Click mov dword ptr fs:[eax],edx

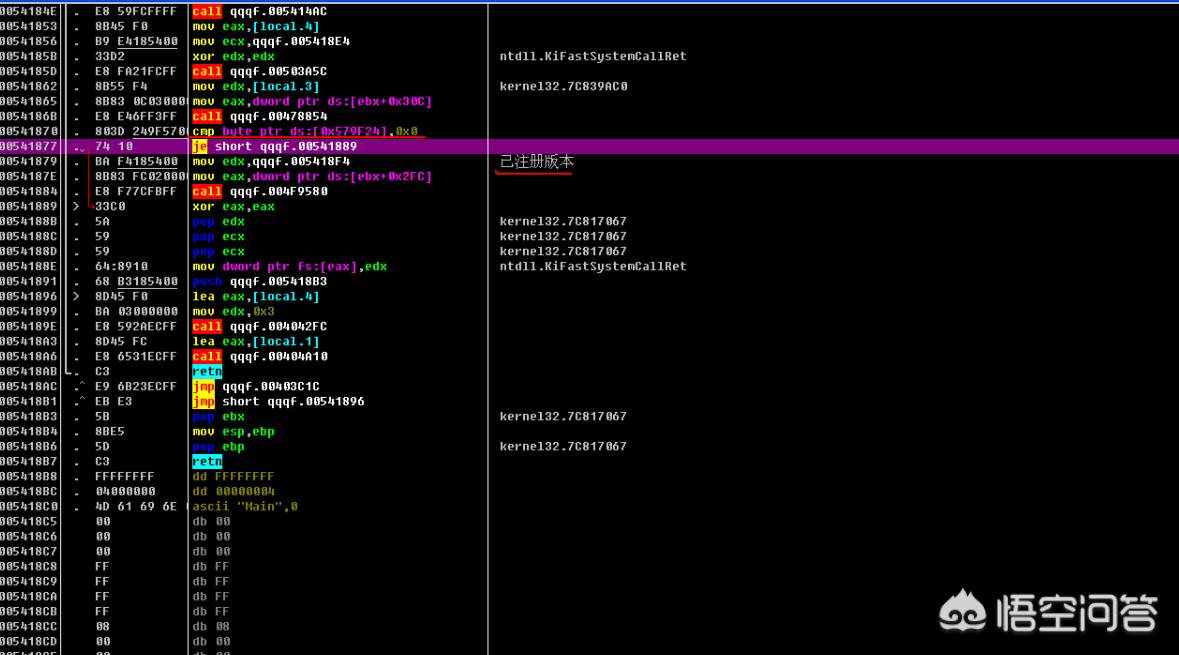[289, 267]
